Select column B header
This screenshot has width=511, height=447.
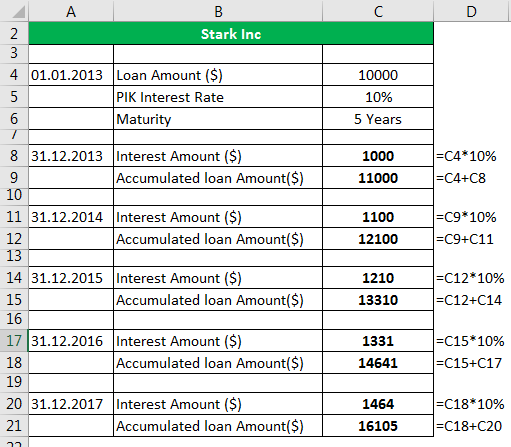[x=218, y=11]
